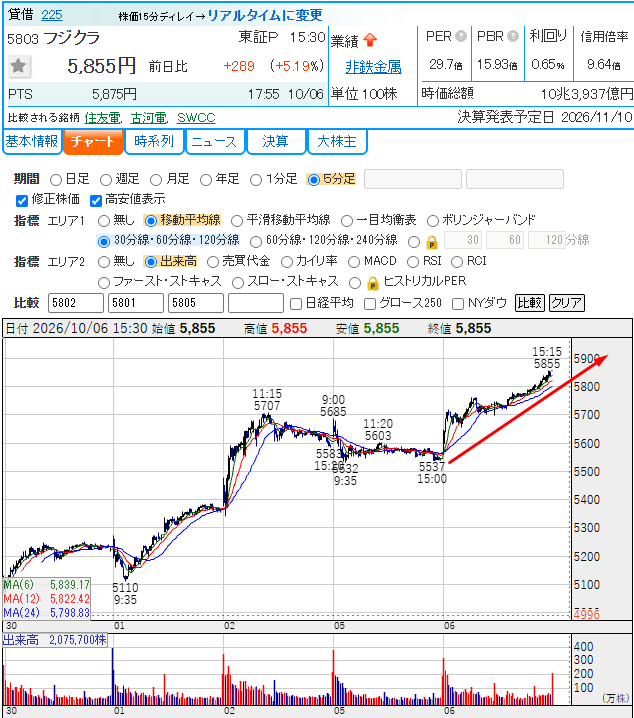Choose 30分線・60分線・120分線 option
Image resolution: width=634 pixels, height=718 pixels.
pos(104,241)
